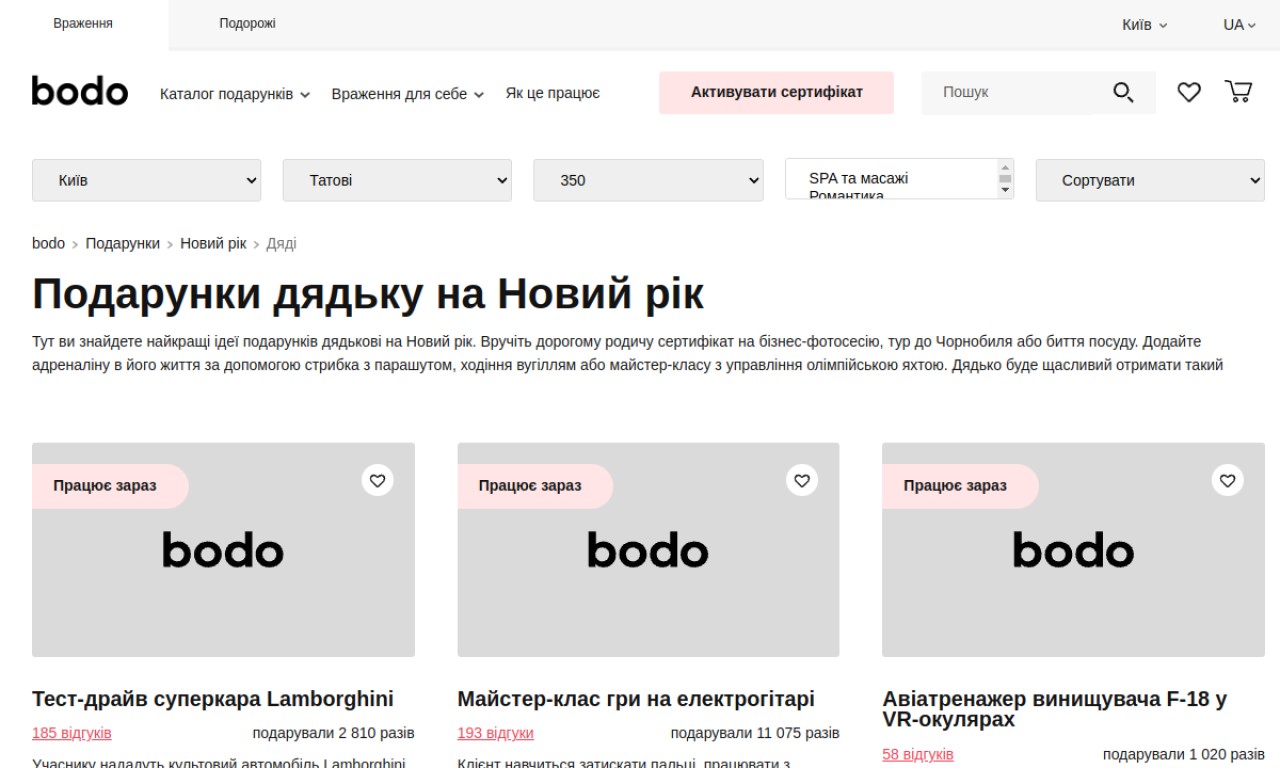Add electric guitar masterclass card to favorites
The image size is (1280, 768).
point(802,480)
